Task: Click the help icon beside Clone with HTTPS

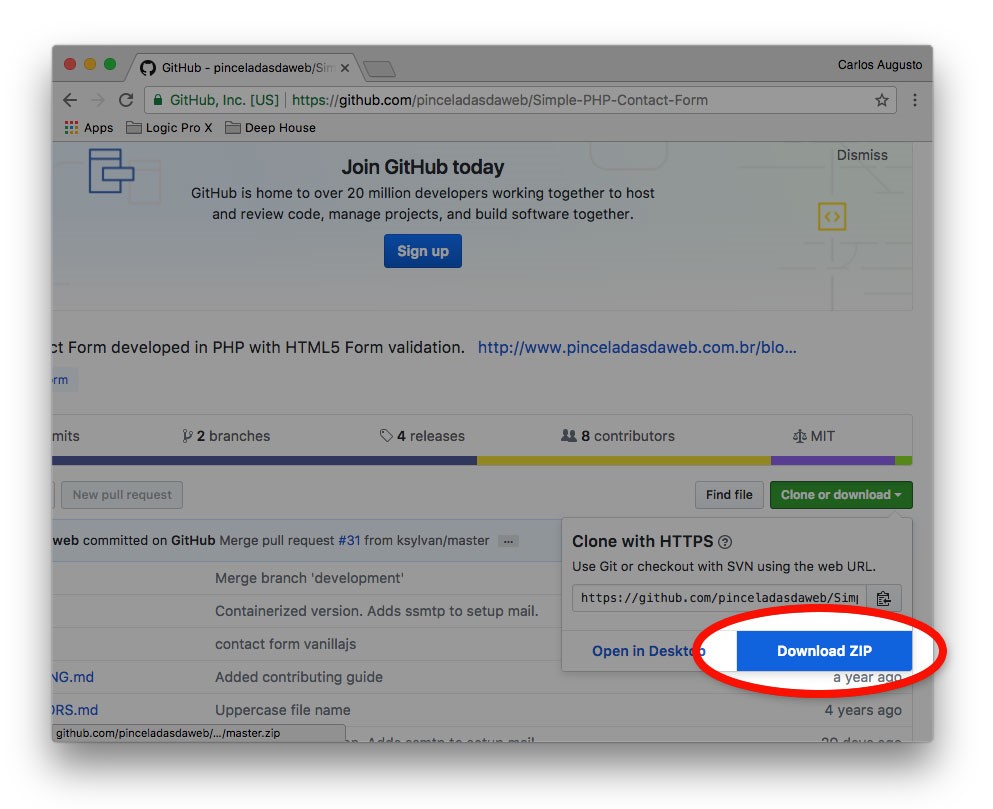Action: pyautogui.click(x=725, y=542)
